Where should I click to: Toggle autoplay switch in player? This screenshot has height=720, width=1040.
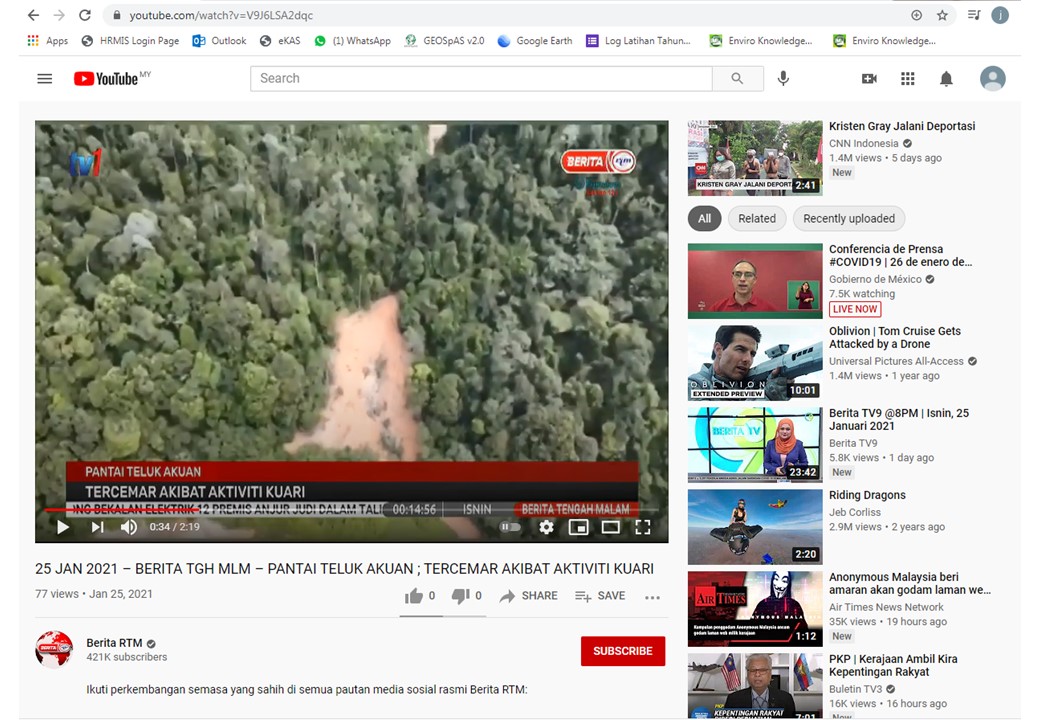tap(509, 527)
